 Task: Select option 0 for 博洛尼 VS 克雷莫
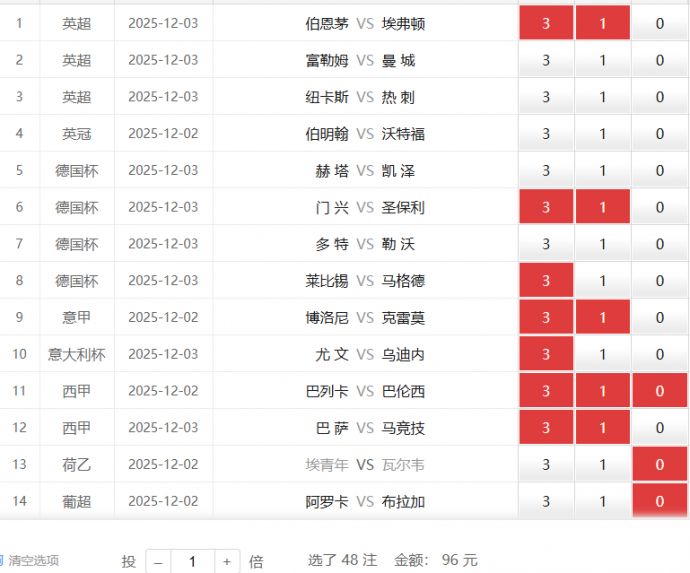[659, 318]
